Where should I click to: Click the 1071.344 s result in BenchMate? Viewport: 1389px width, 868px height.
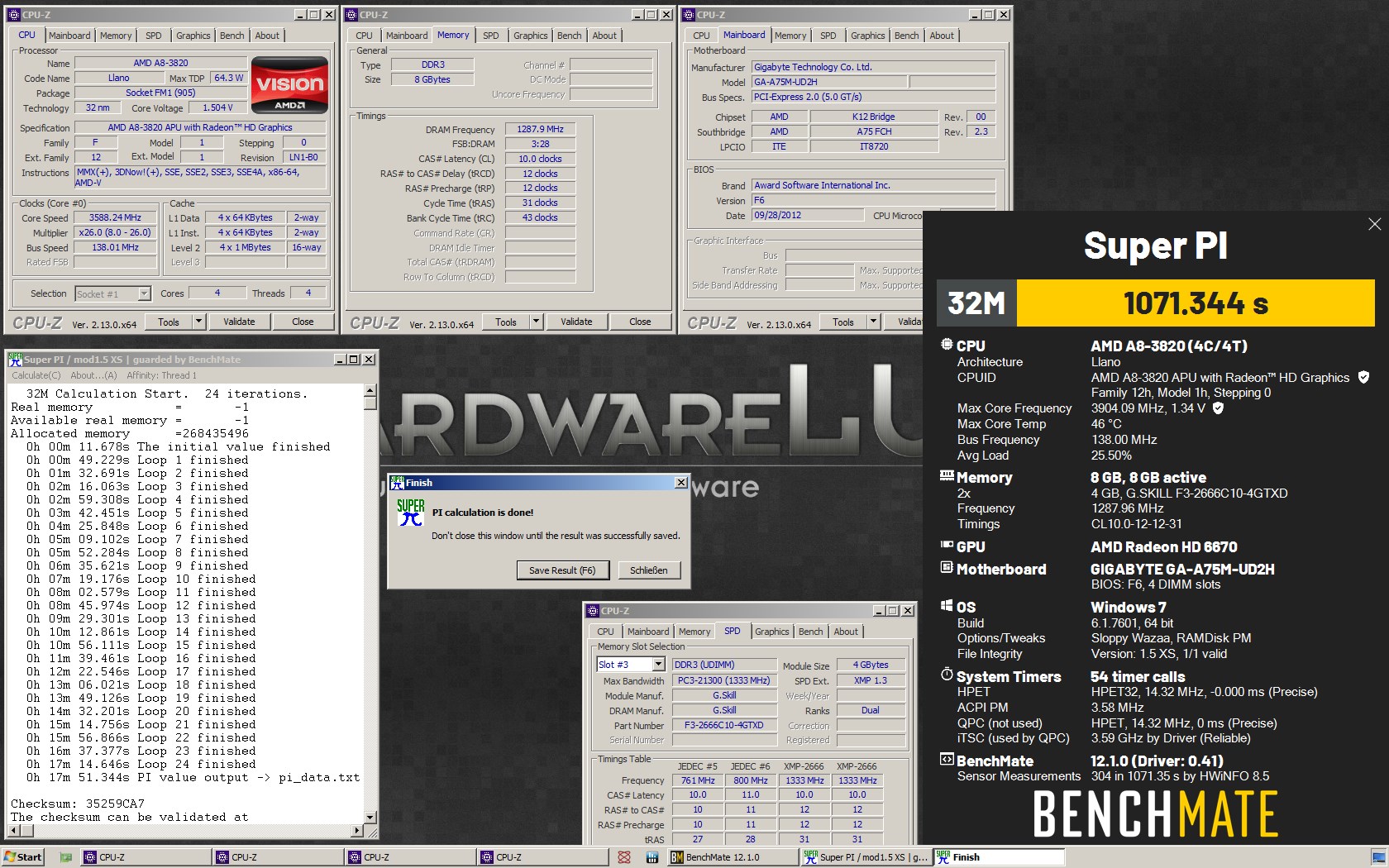1196,303
